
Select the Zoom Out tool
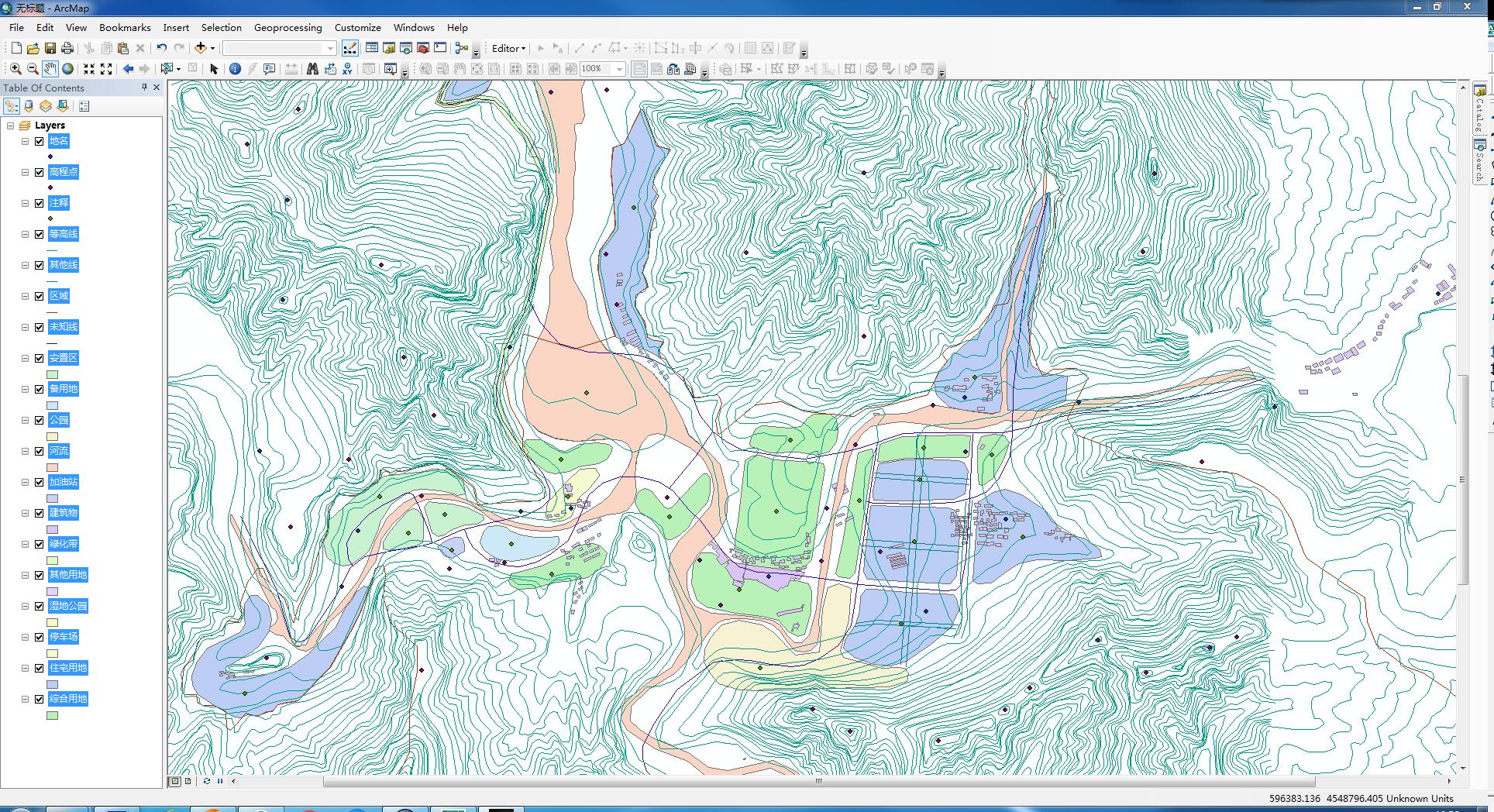pos(33,69)
